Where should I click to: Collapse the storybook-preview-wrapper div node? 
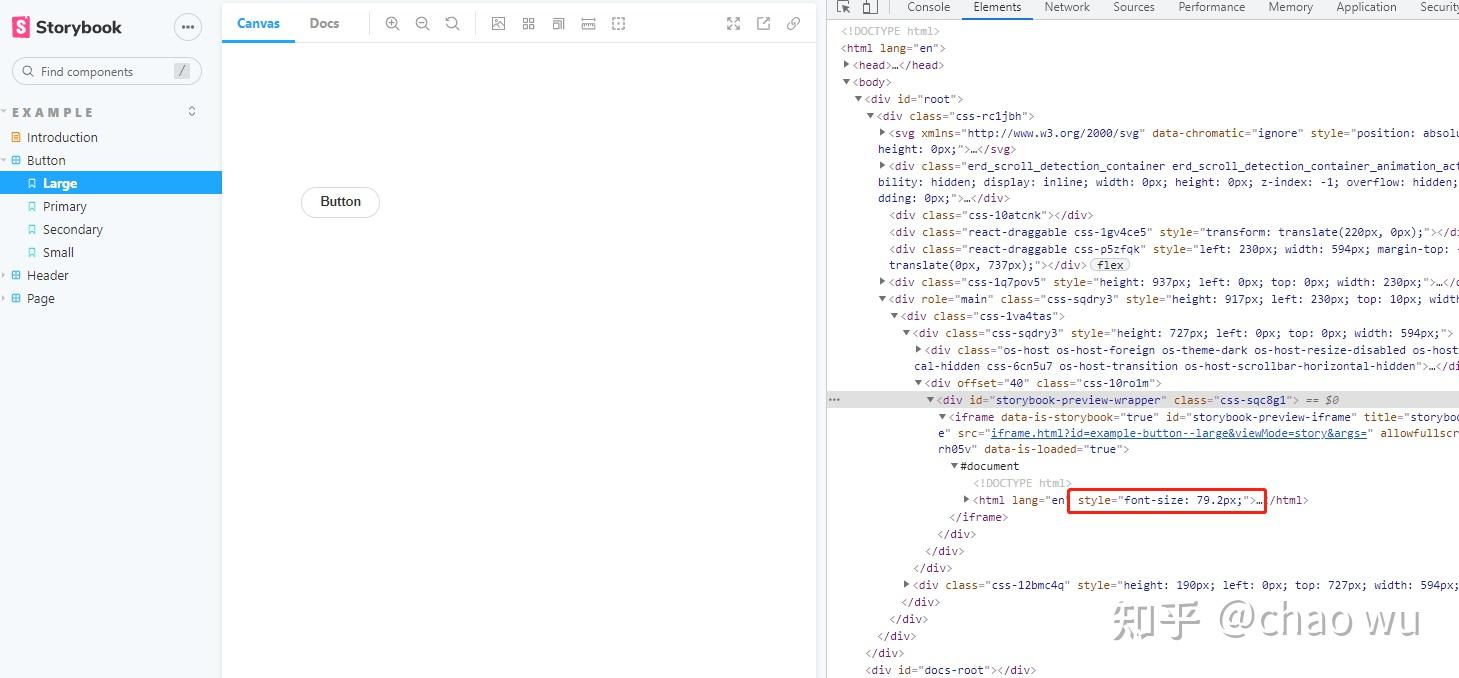tap(930, 400)
